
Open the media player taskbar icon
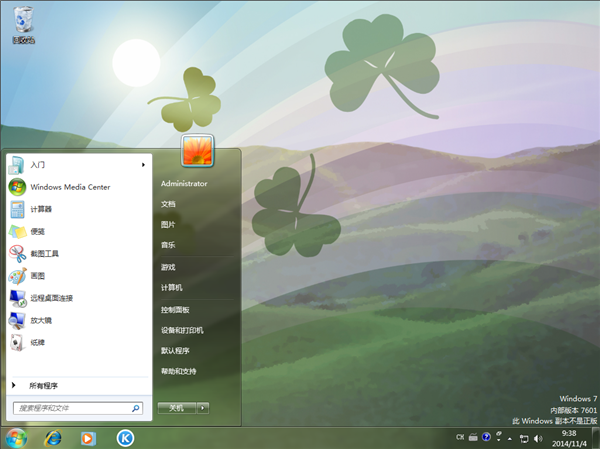89,437
